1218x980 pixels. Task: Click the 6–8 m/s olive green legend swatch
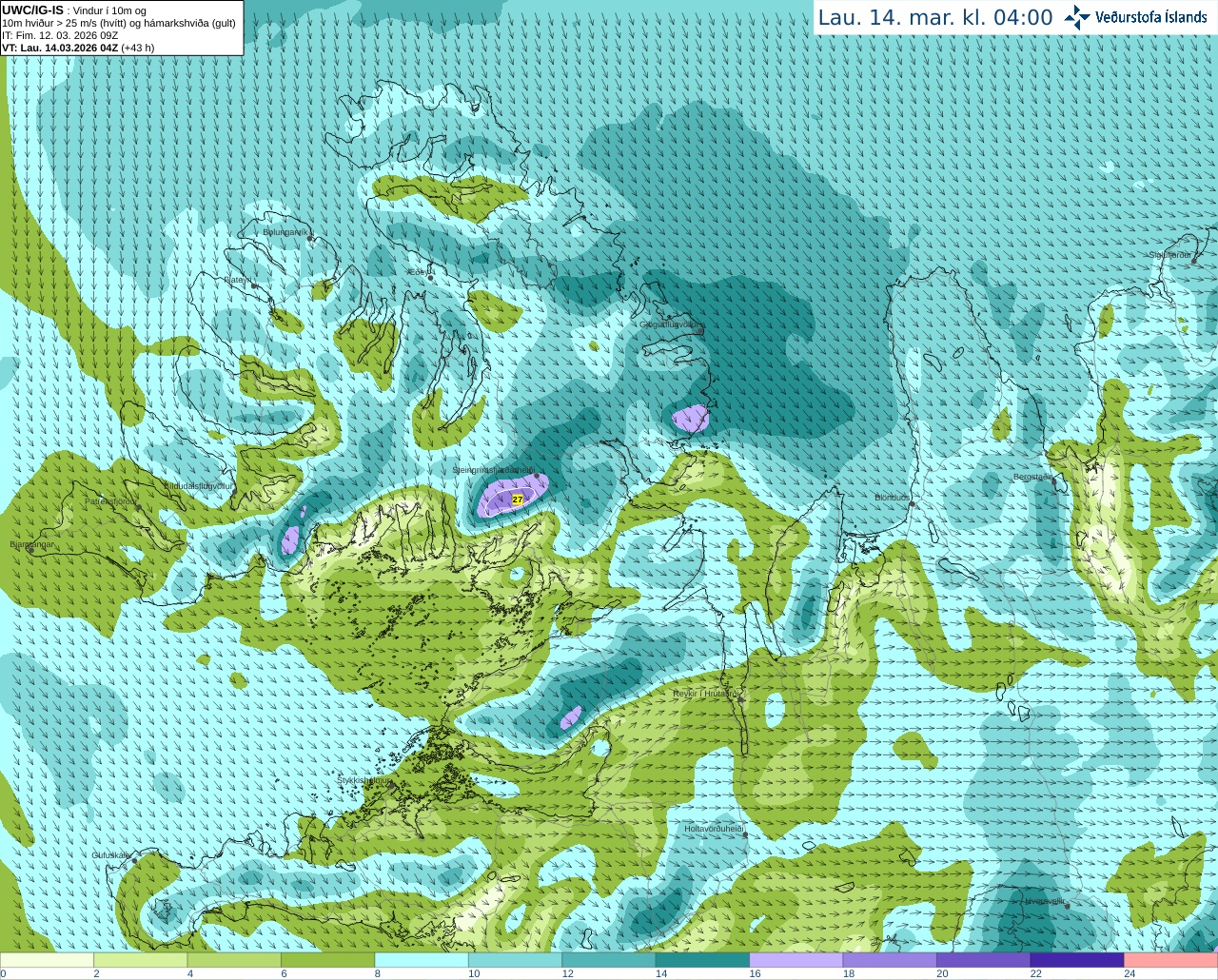328,960
